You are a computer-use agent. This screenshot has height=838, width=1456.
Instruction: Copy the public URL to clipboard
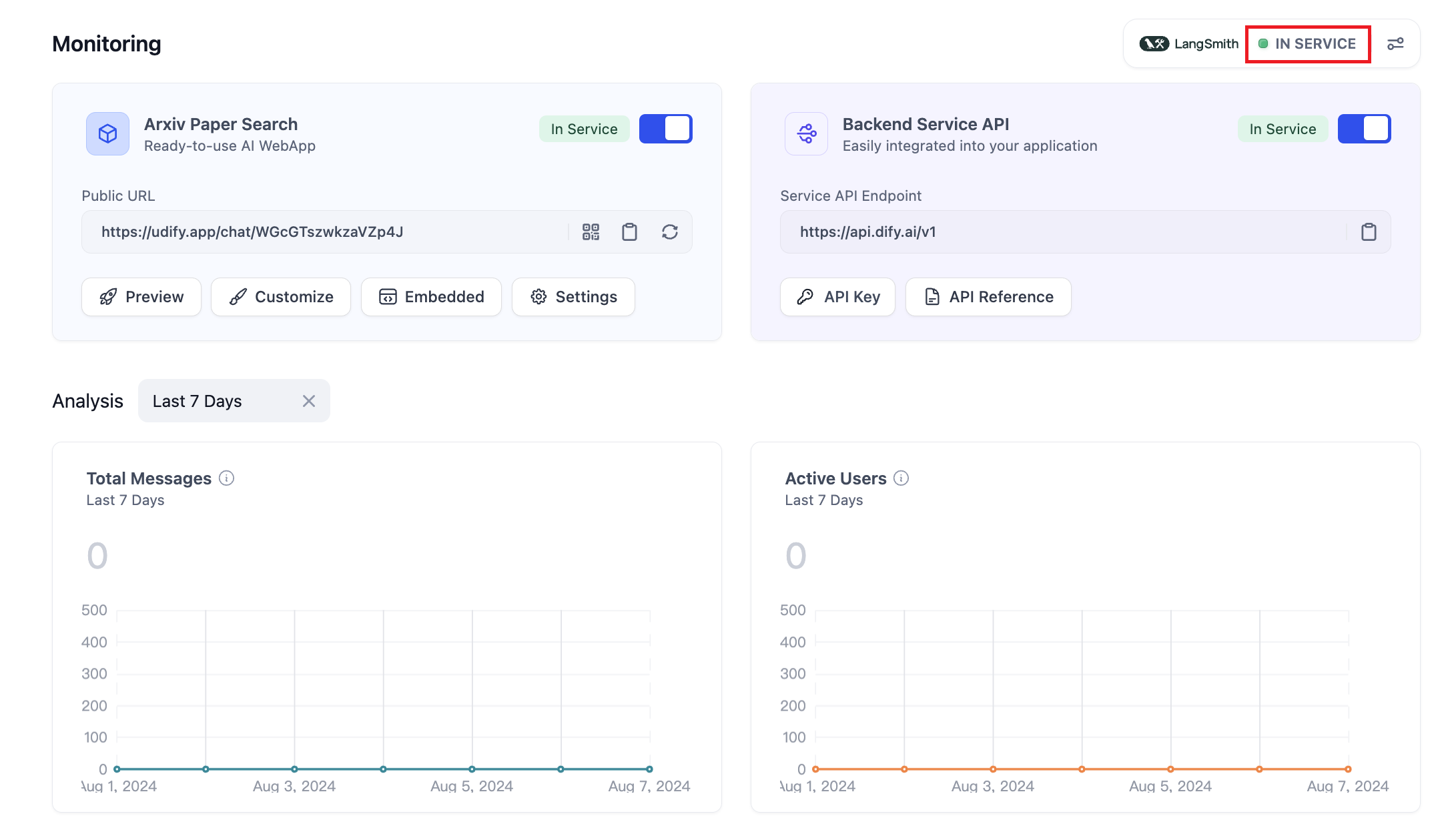[x=629, y=232]
